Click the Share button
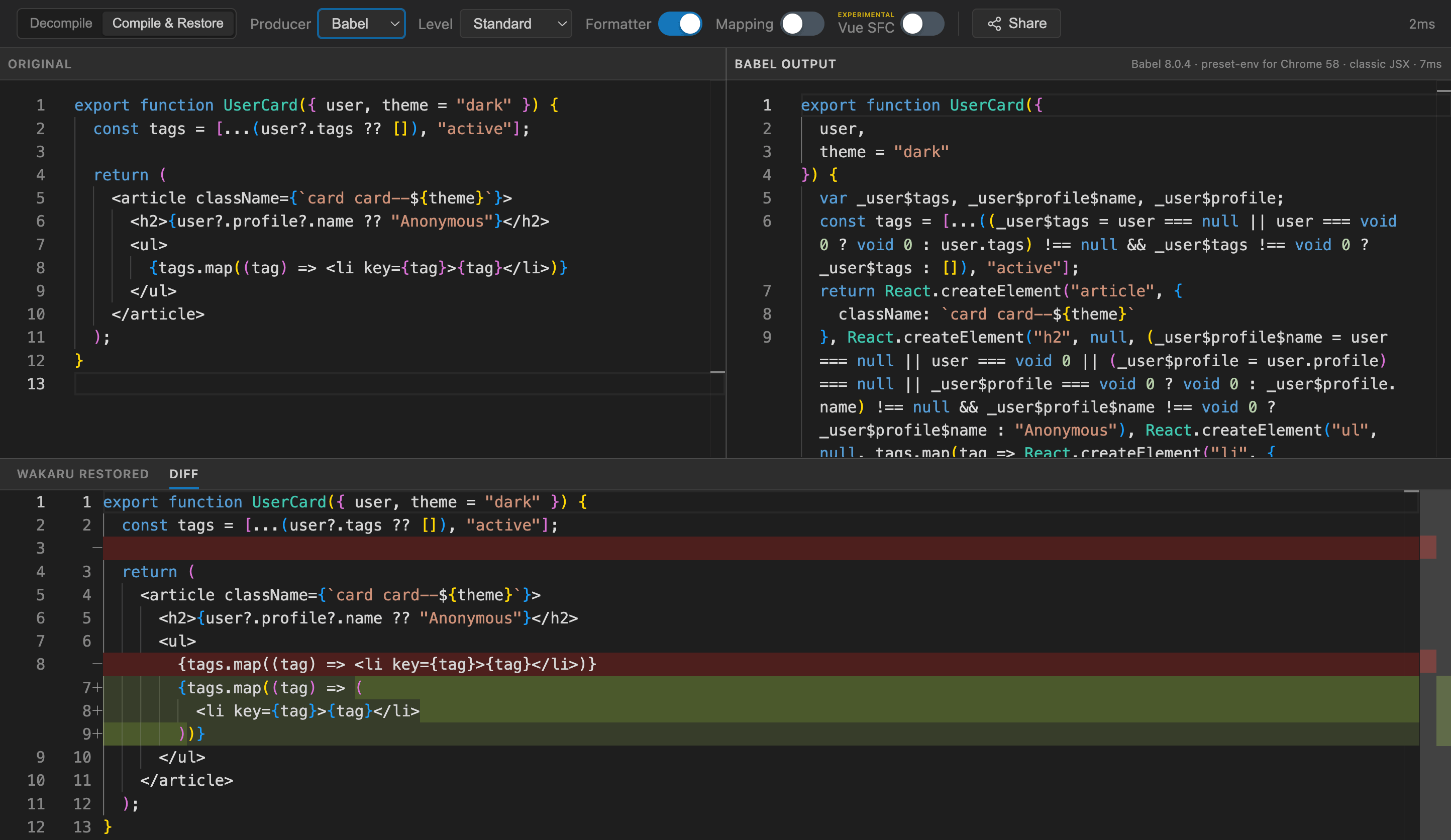This screenshot has width=1451, height=840. tap(1016, 24)
